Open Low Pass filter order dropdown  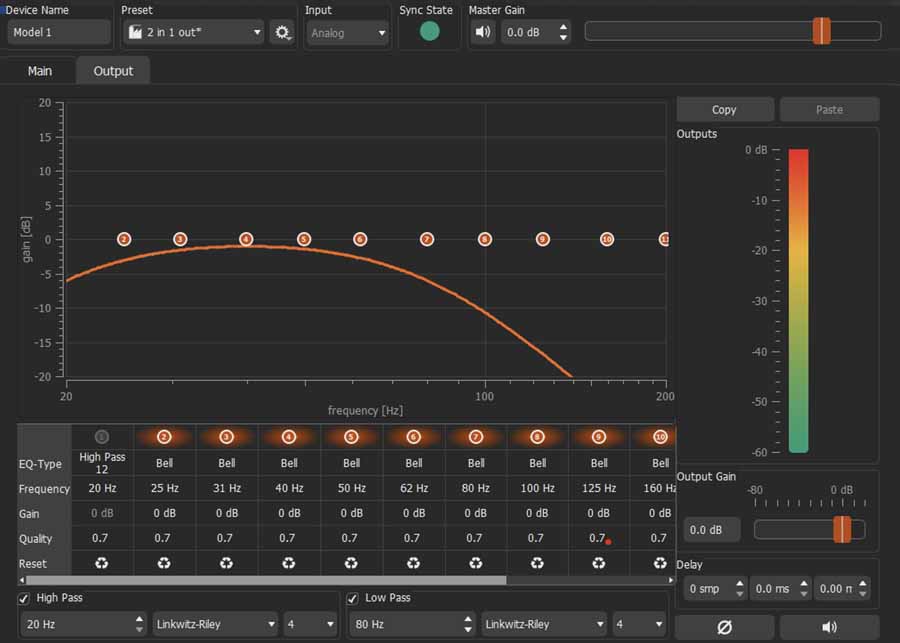[x=639, y=624]
